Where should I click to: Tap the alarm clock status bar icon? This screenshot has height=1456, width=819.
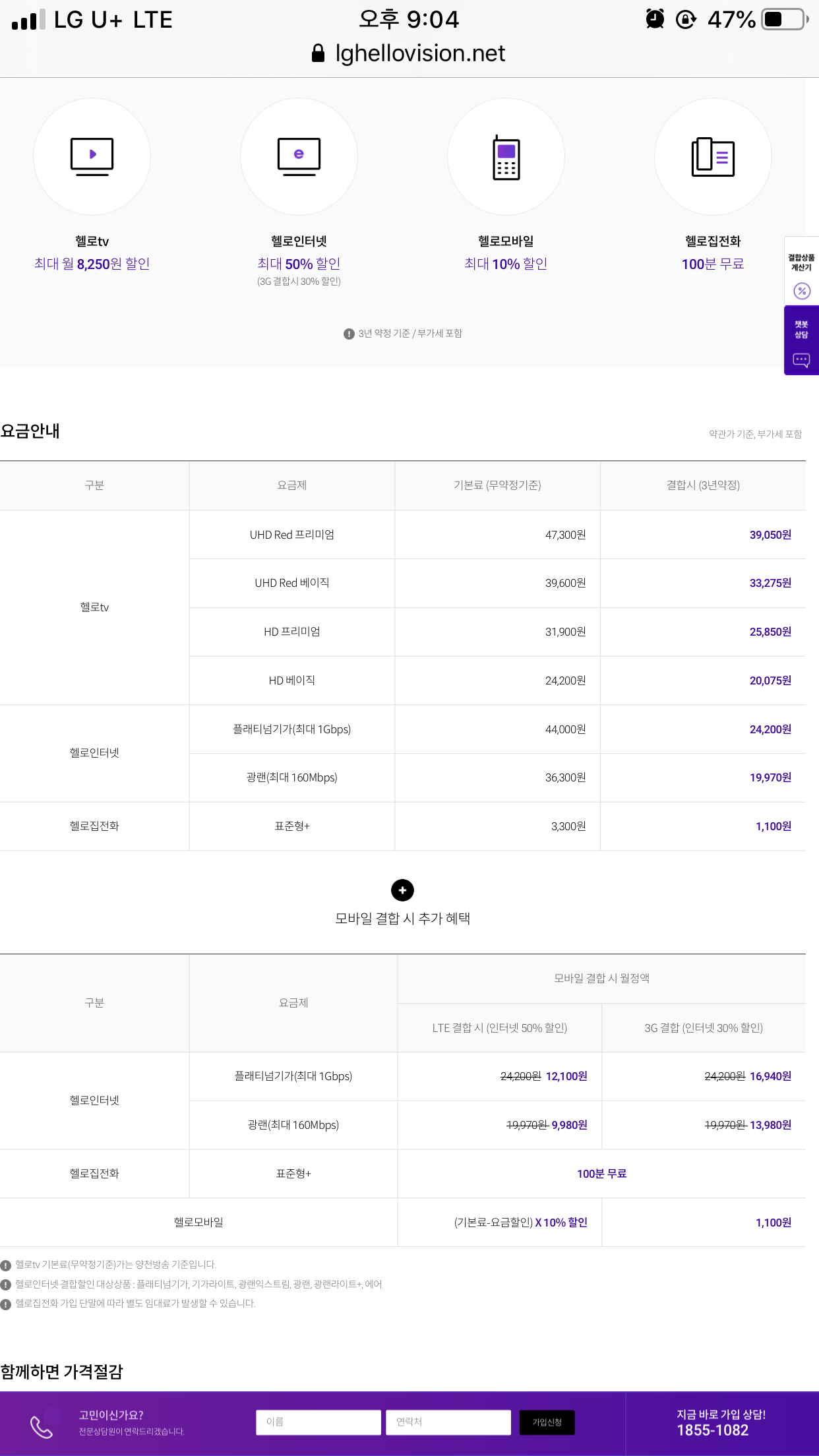[x=654, y=19]
